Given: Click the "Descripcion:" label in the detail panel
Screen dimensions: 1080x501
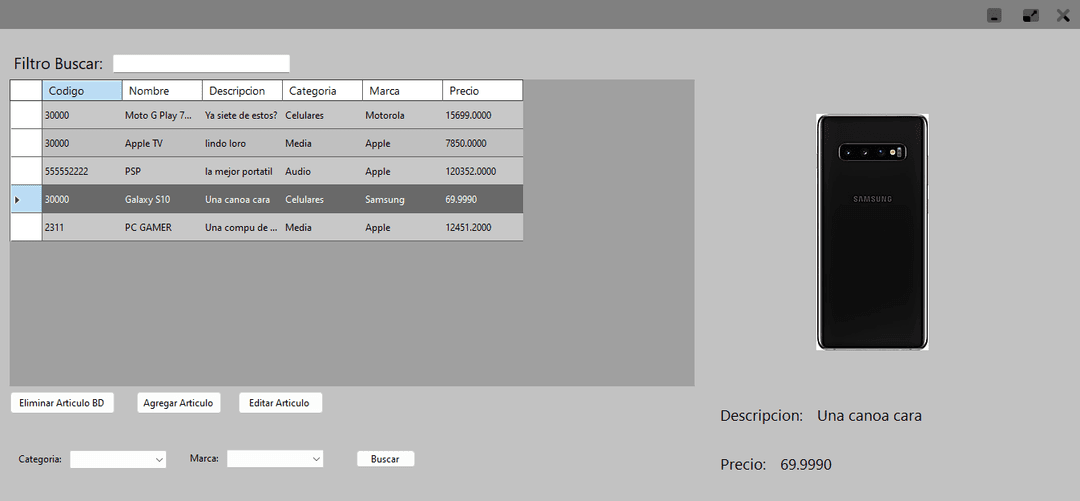Looking at the screenshot, I should pyautogui.click(x=762, y=416).
